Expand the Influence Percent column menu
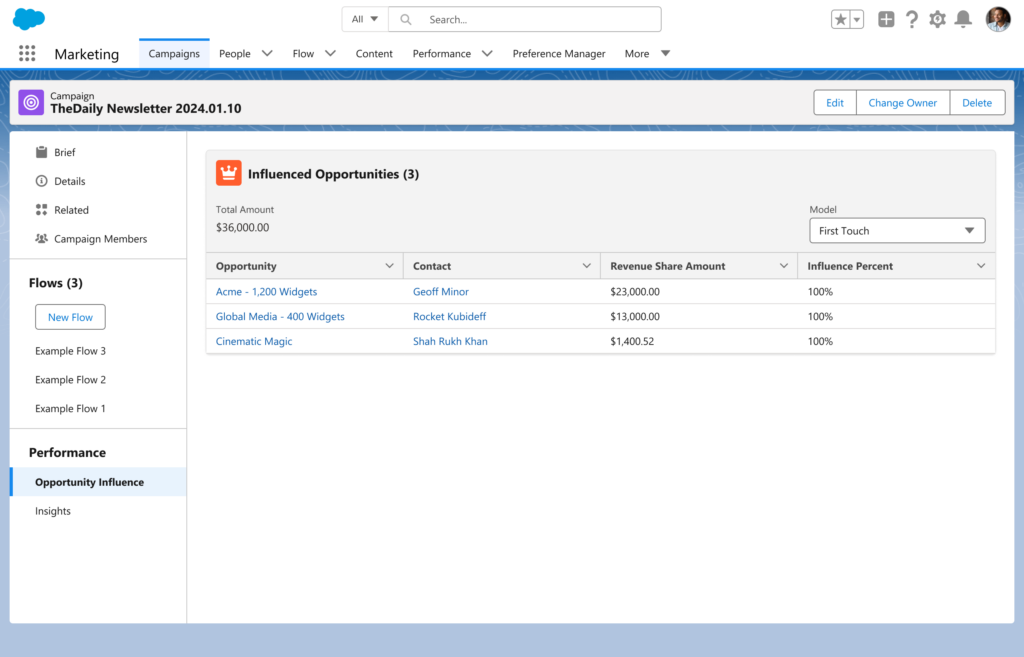 (980, 266)
